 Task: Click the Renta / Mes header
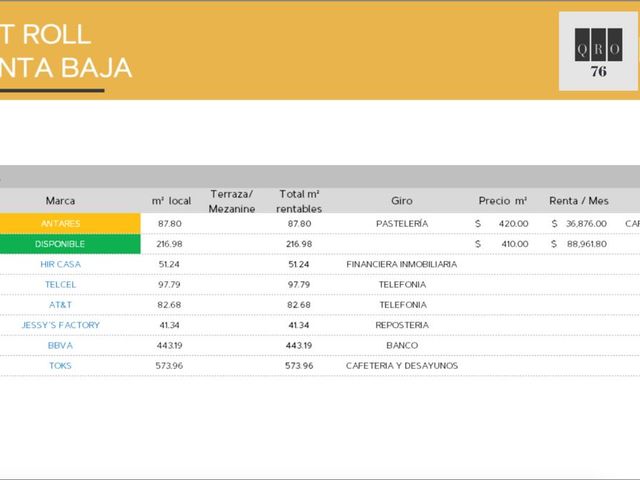[x=579, y=201]
